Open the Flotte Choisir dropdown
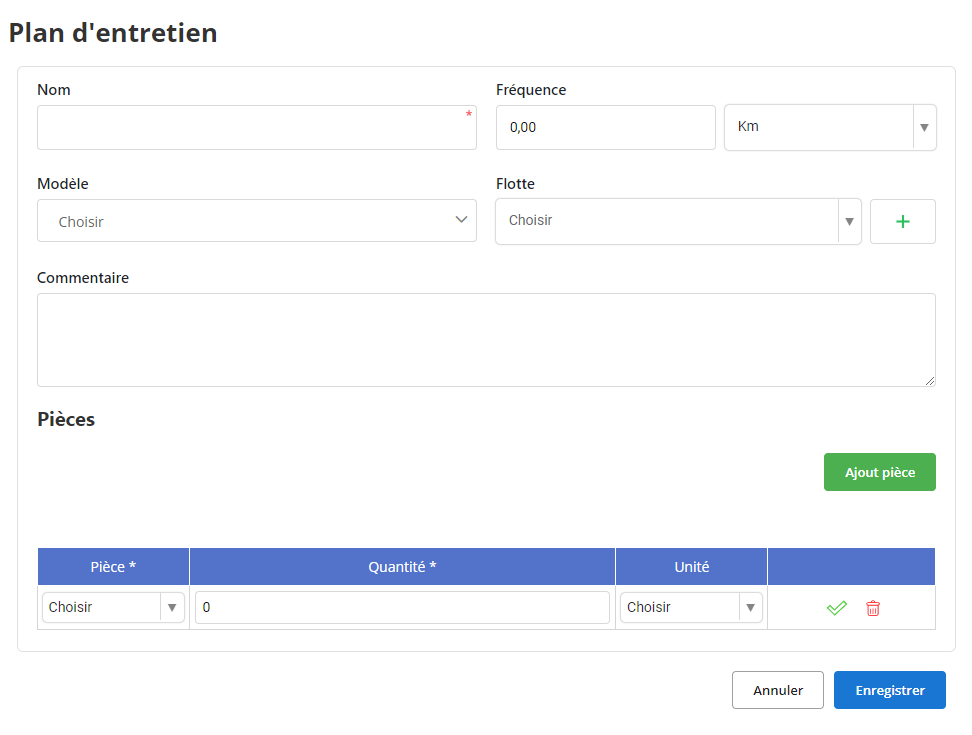The width and height of the screenshot is (972, 735). [x=678, y=221]
